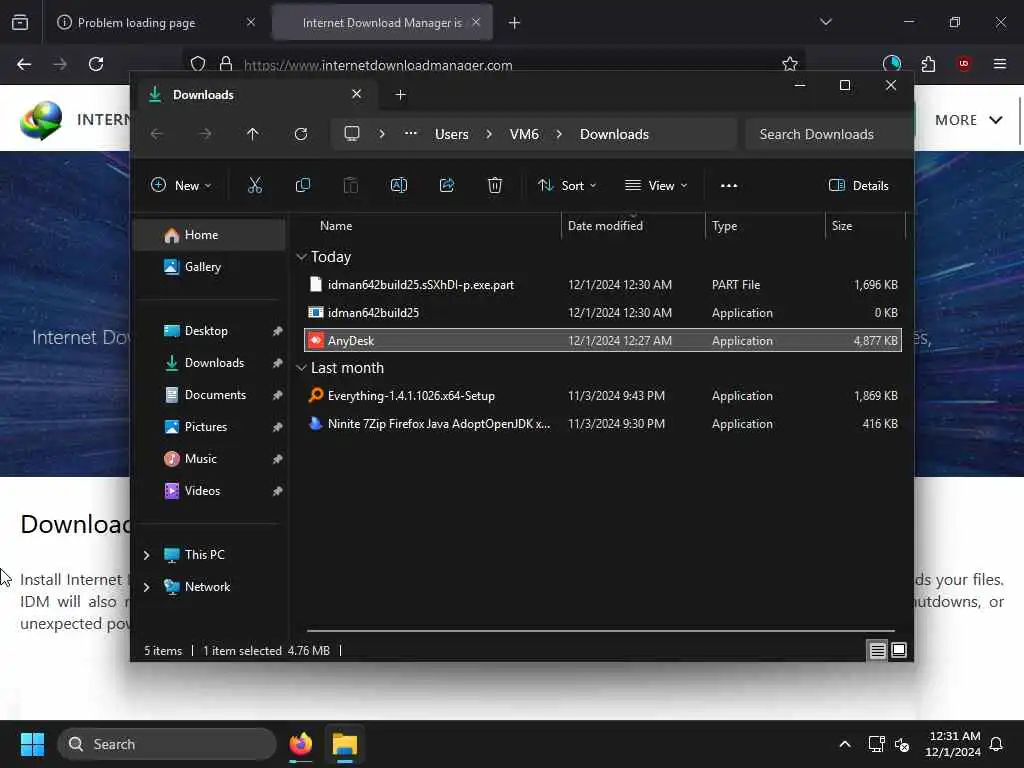Select the Ninite 7Zip Firefox Java installer file

click(x=603, y=424)
